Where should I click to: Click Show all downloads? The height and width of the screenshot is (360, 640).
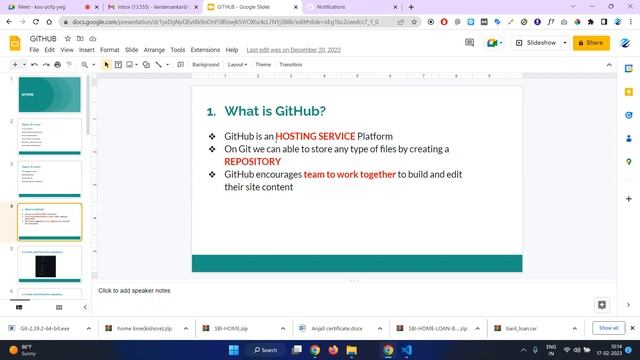pos(609,328)
